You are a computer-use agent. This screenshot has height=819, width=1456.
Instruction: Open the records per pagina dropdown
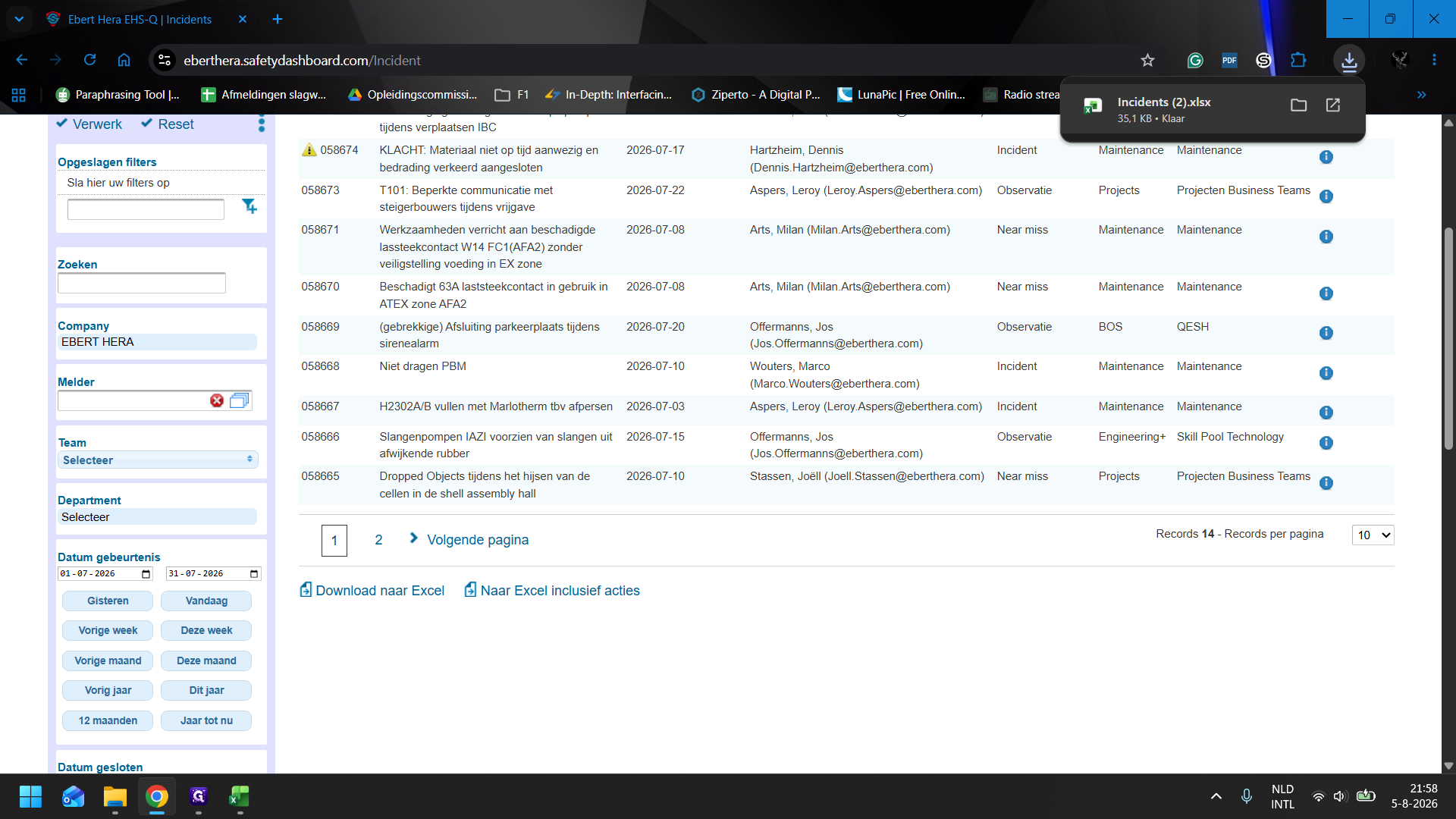tap(1373, 535)
